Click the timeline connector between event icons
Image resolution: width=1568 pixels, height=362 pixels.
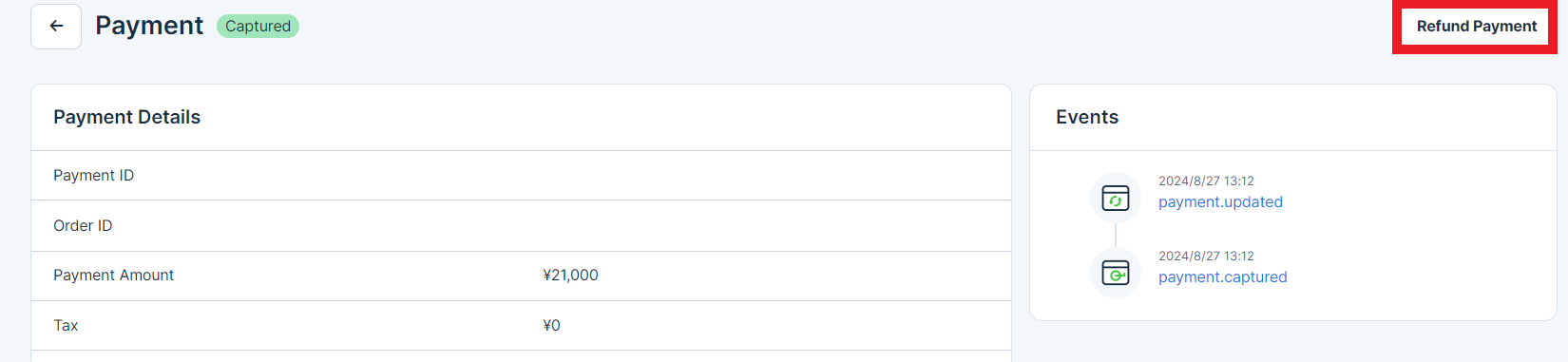pos(1116,236)
